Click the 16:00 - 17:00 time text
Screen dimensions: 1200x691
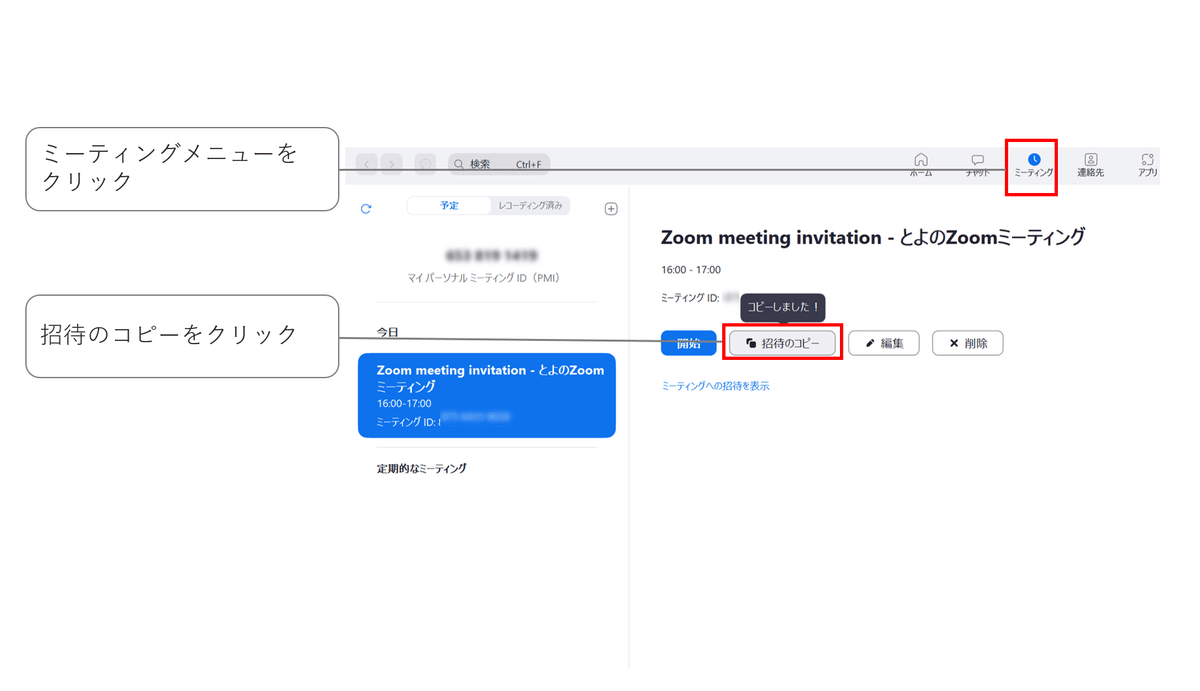click(691, 270)
